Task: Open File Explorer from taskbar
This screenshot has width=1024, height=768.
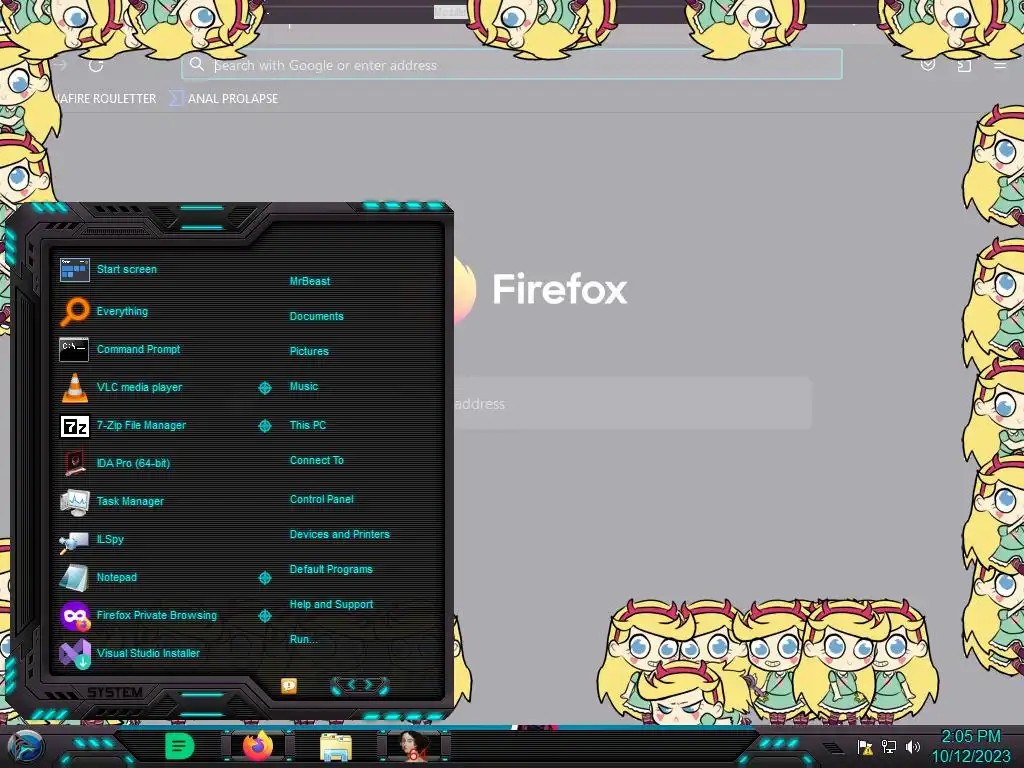Action: 336,748
